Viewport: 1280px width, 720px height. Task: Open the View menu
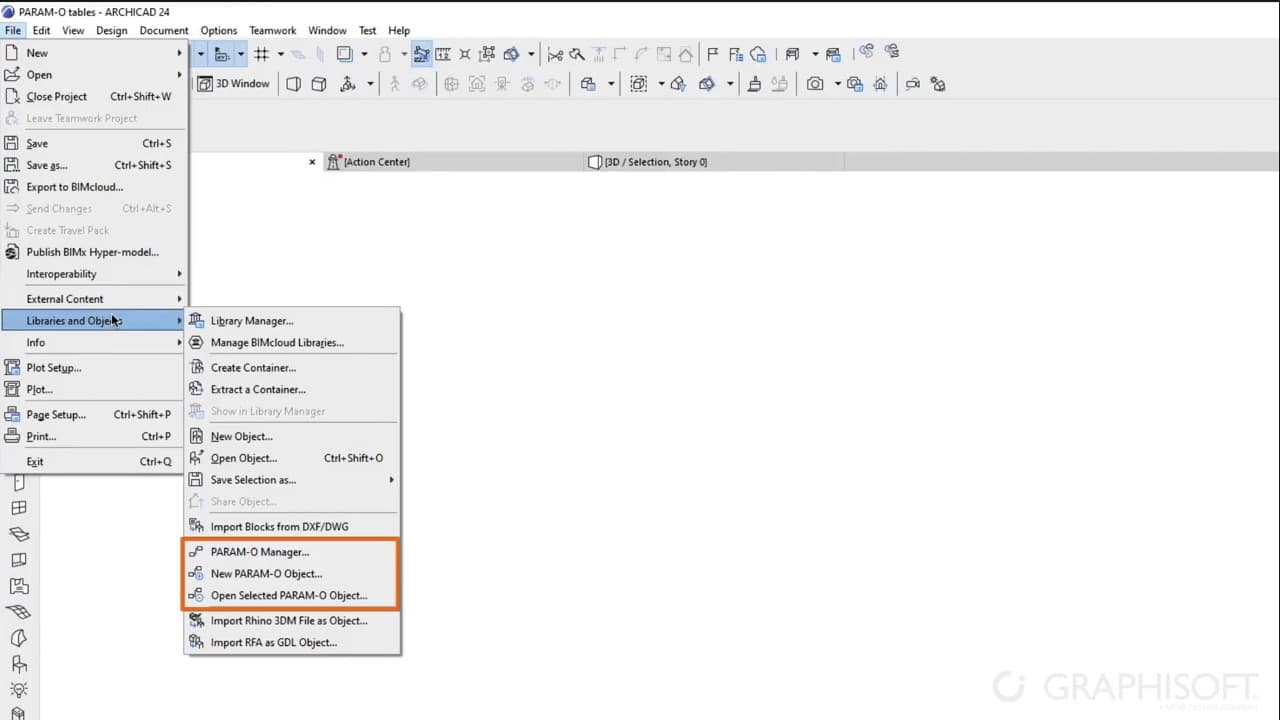pos(73,30)
